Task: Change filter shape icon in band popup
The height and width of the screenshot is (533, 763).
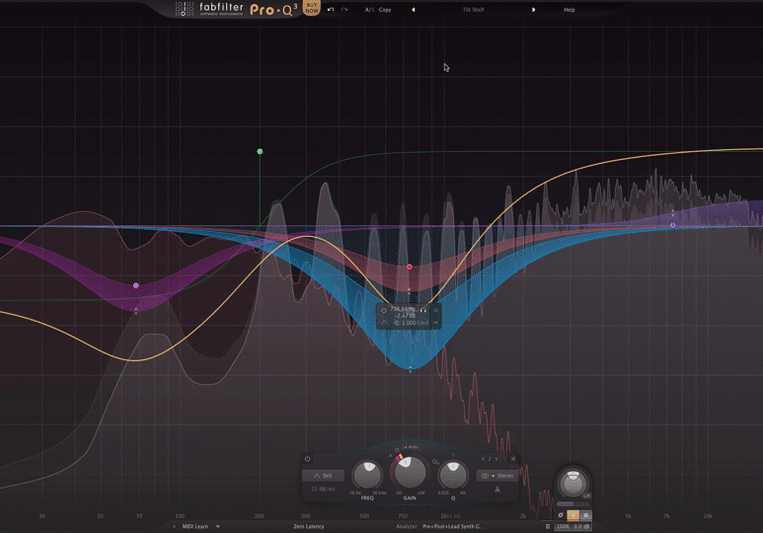Action: pyautogui.click(x=384, y=322)
